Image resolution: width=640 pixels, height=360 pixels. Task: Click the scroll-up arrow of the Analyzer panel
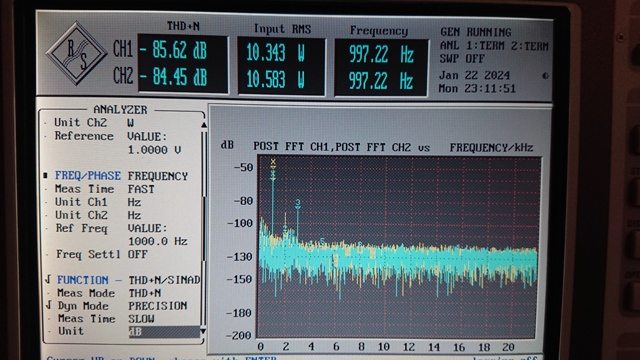tap(204, 124)
